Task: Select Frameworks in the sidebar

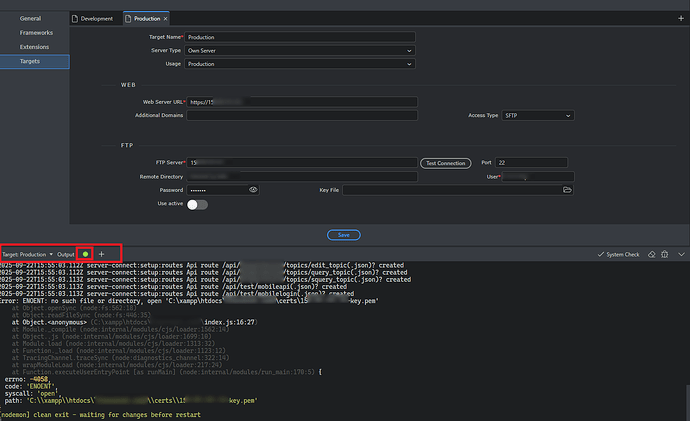Action: (35, 33)
